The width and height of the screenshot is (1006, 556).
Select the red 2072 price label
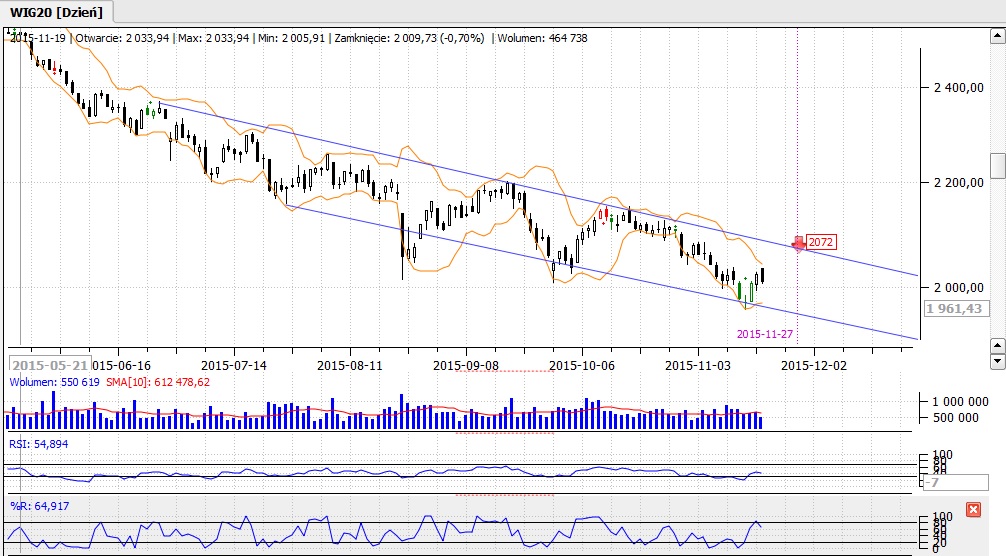tap(822, 242)
